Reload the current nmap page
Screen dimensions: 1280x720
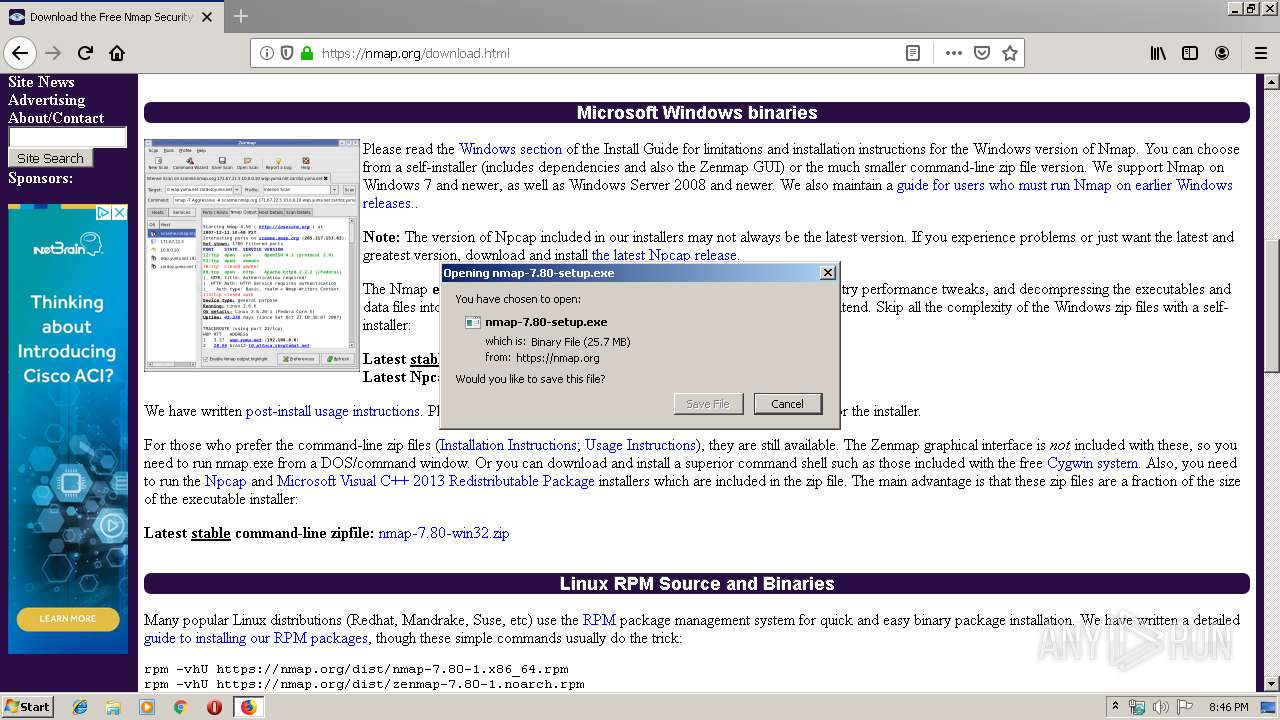[x=85, y=53]
